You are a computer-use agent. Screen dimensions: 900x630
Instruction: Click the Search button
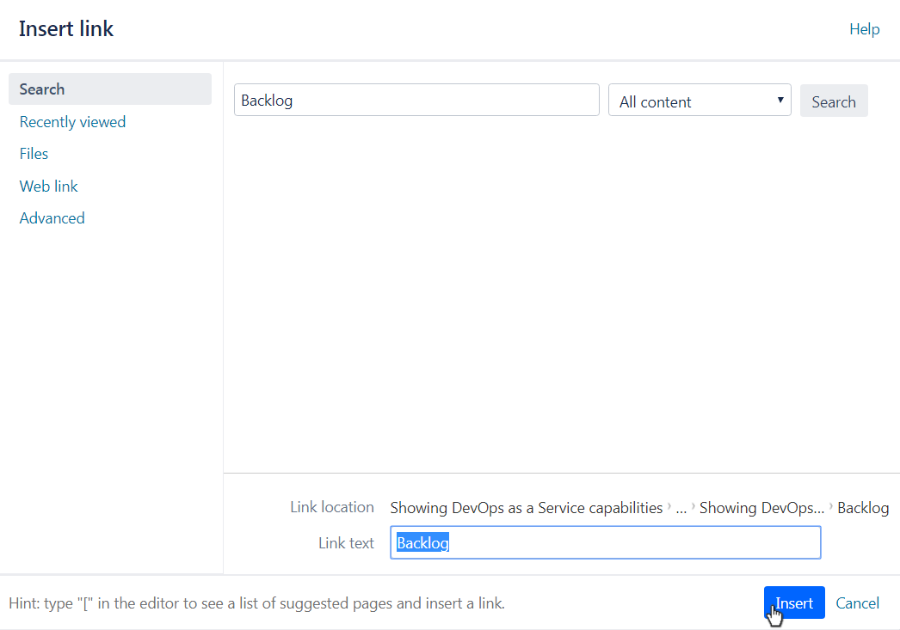click(833, 101)
